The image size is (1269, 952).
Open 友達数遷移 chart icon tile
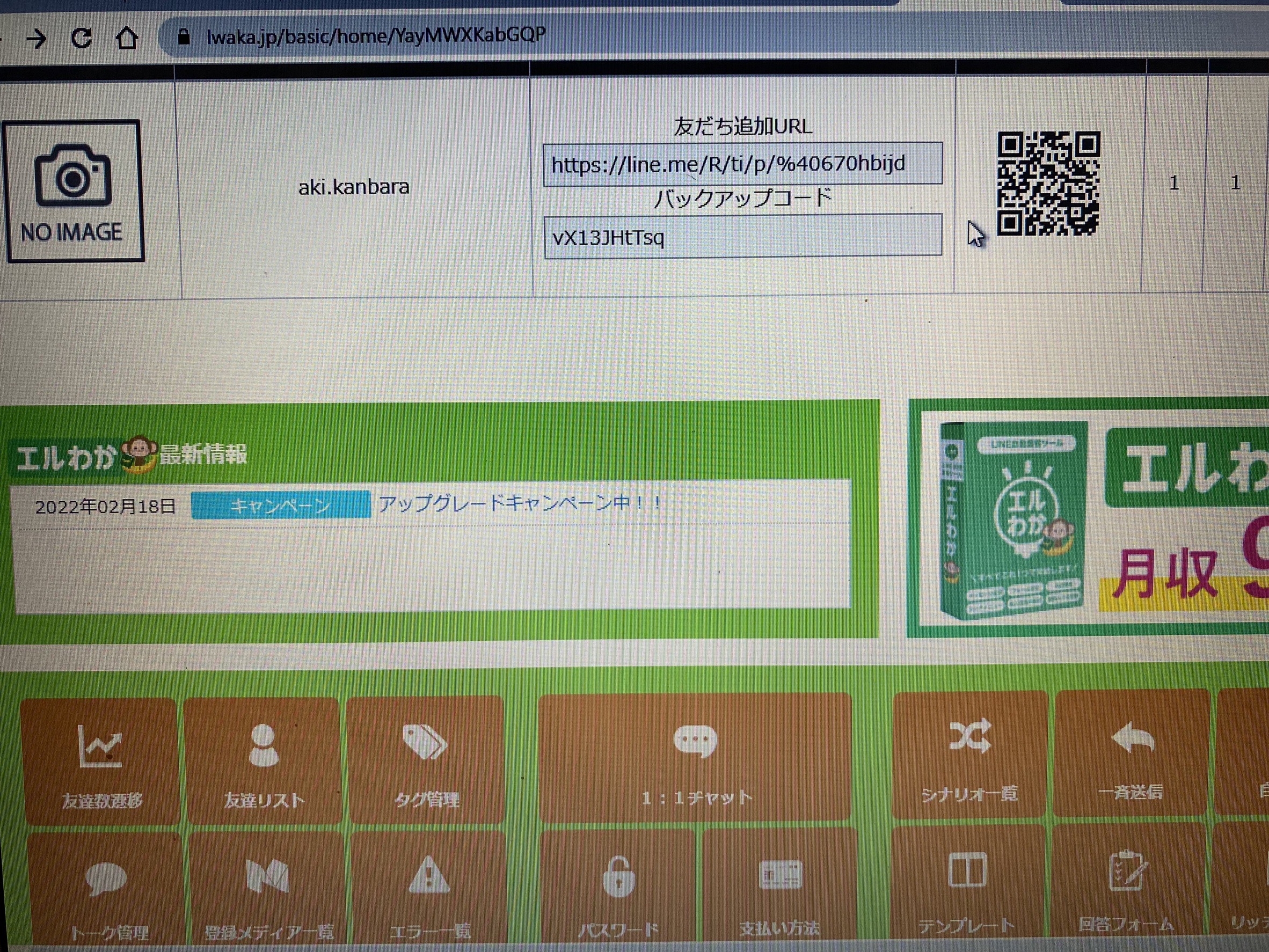click(x=100, y=761)
